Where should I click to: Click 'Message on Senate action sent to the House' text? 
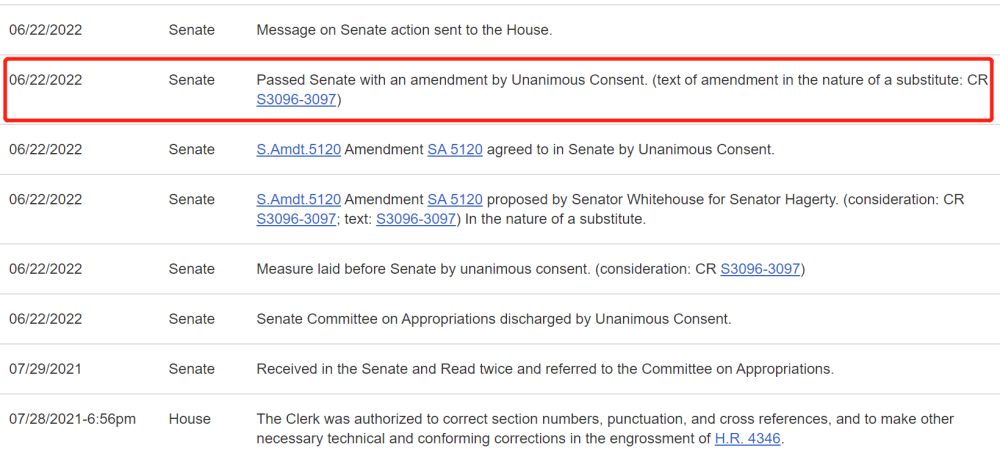pos(404,30)
